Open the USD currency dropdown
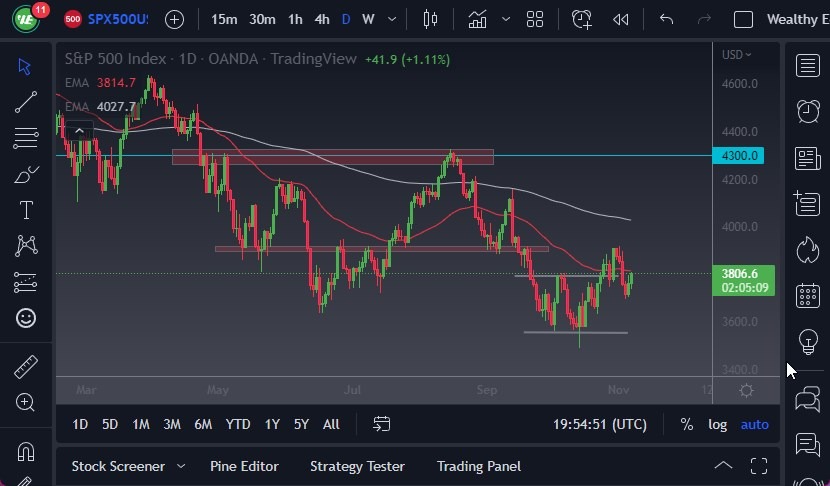The width and height of the screenshot is (830, 486). 736,55
